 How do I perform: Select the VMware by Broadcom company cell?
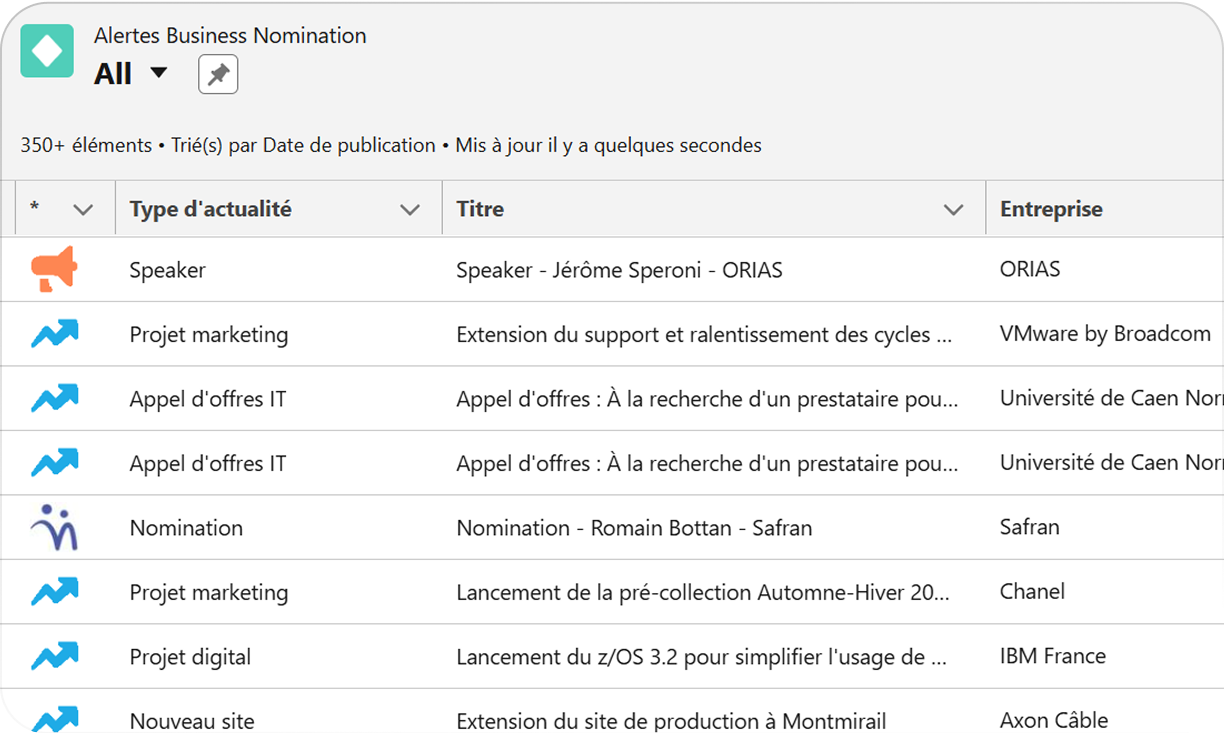[x=1105, y=335]
